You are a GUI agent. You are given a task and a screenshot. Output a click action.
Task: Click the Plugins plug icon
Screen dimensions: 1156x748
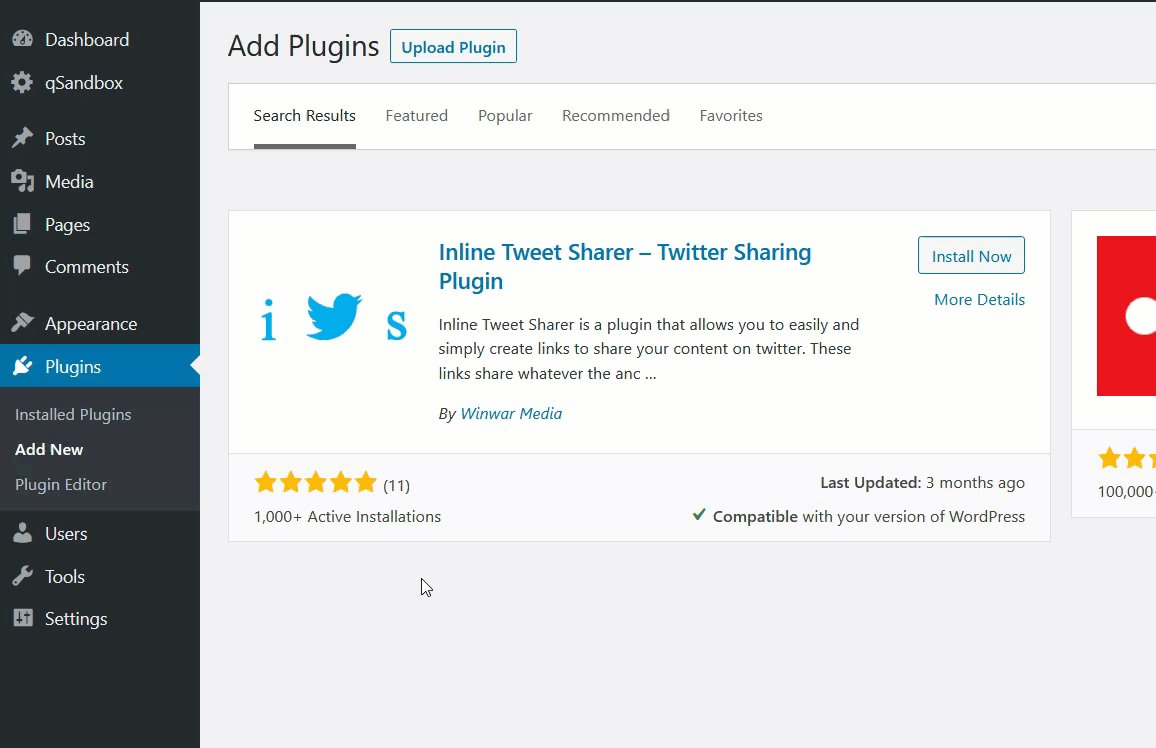click(23, 366)
